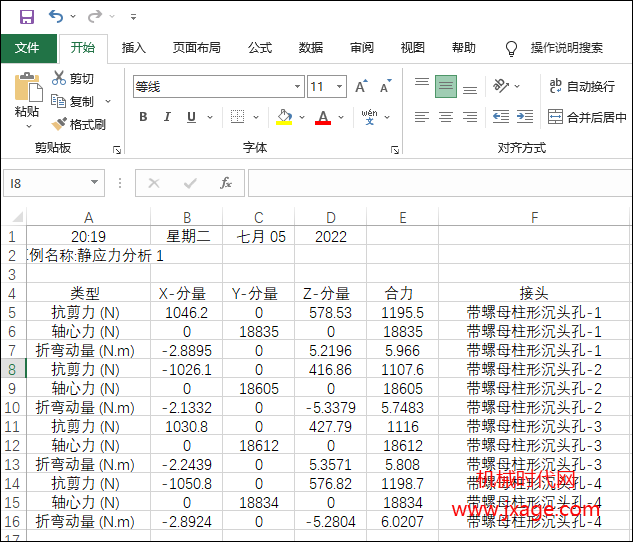Click into the formula bar input
This screenshot has height=542, width=633.
pyautogui.click(x=440, y=183)
